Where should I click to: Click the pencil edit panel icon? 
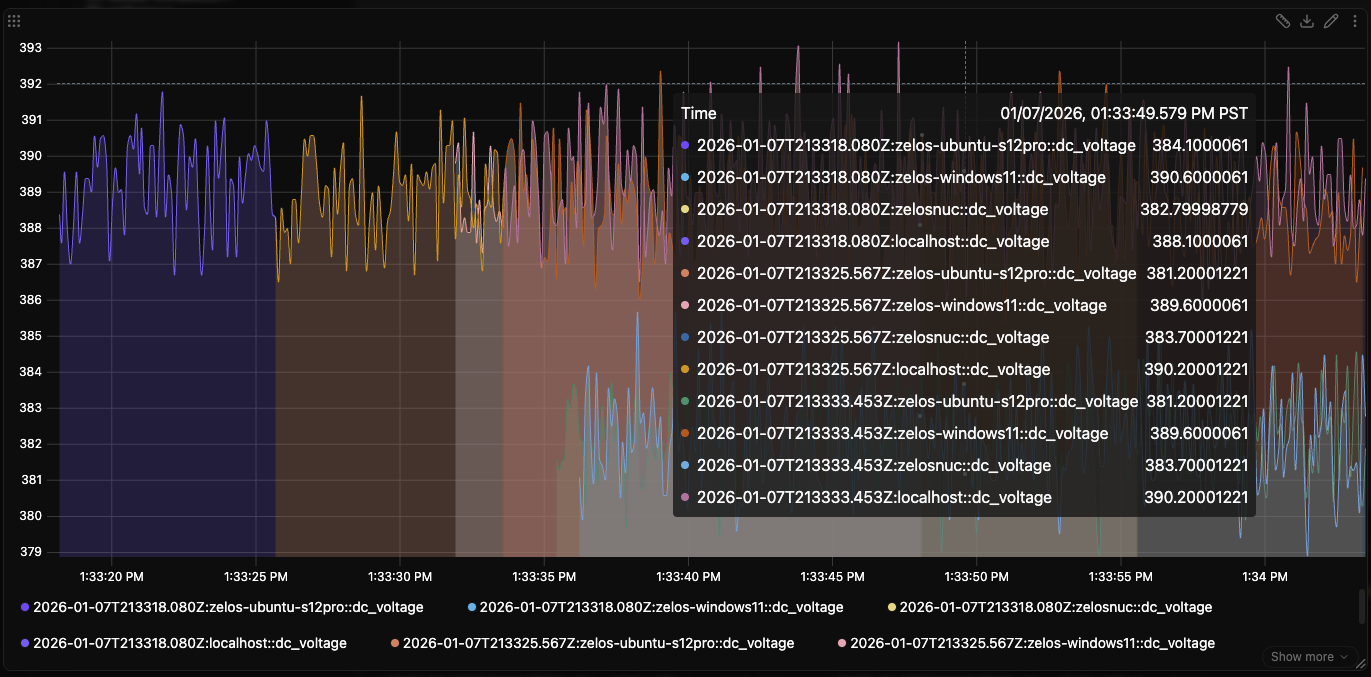pyautogui.click(x=1331, y=21)
